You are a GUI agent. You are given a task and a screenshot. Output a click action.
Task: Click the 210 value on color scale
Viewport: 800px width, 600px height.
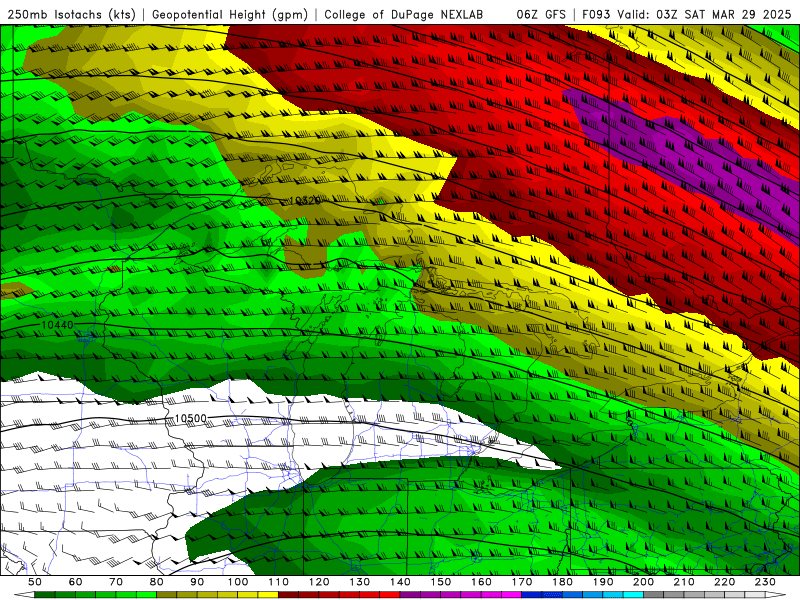coord(684,582)
